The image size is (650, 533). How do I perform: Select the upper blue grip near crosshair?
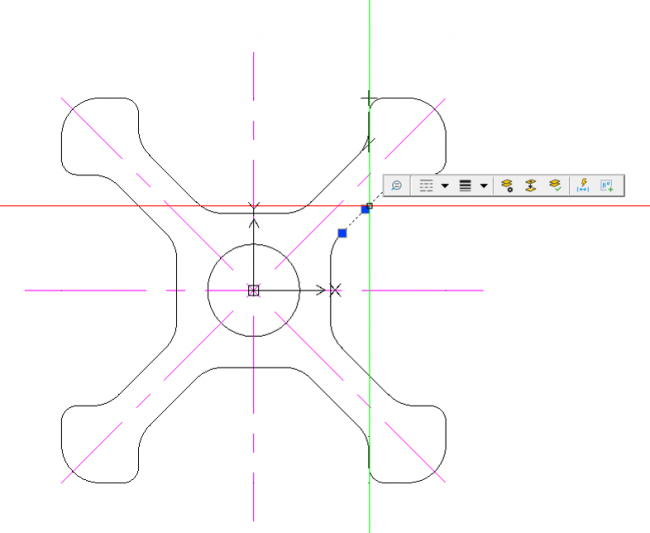tap(365, 210)
